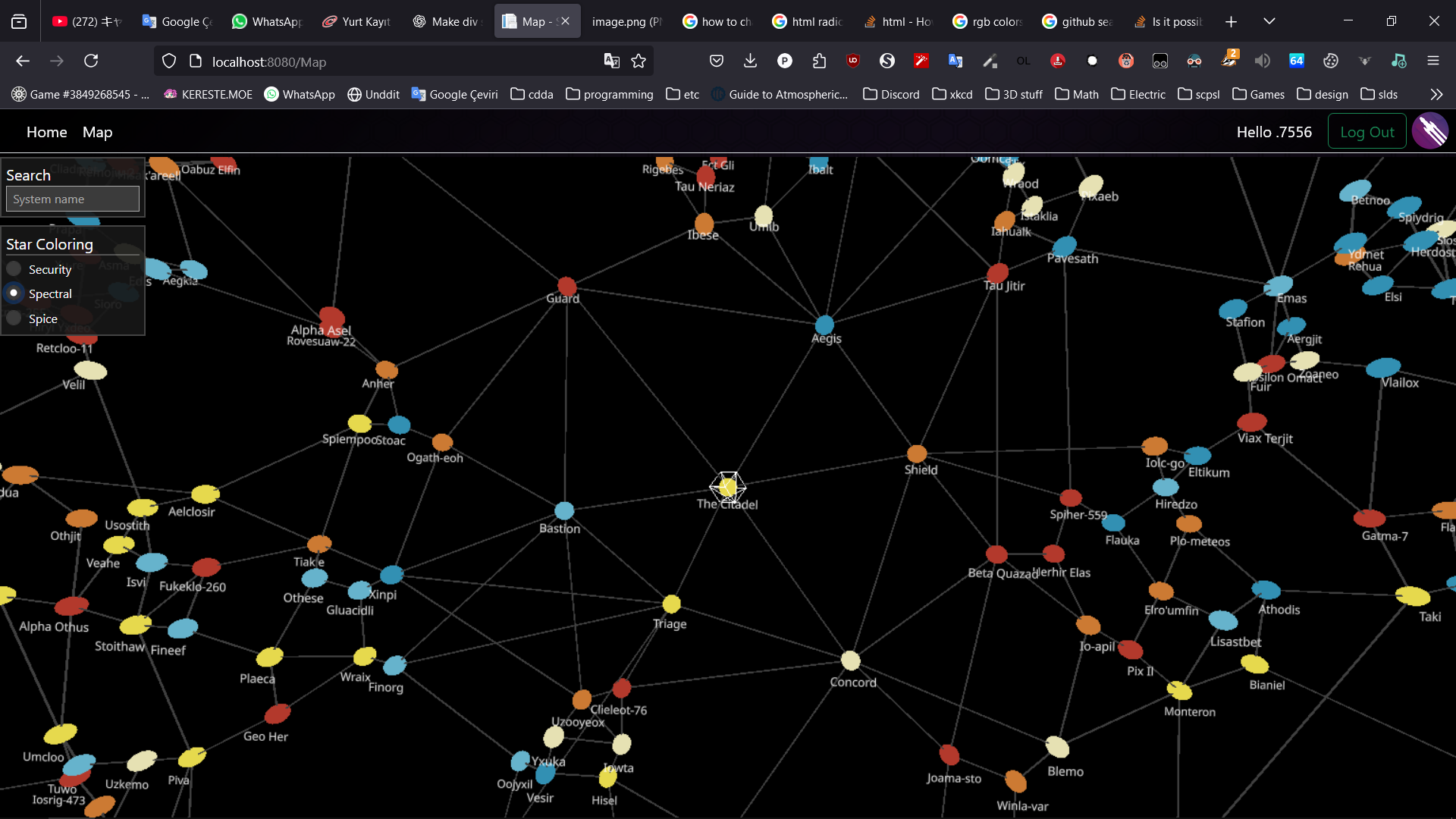Select The Citadel star node
The image size is (1456, 819).
point(728,488)
